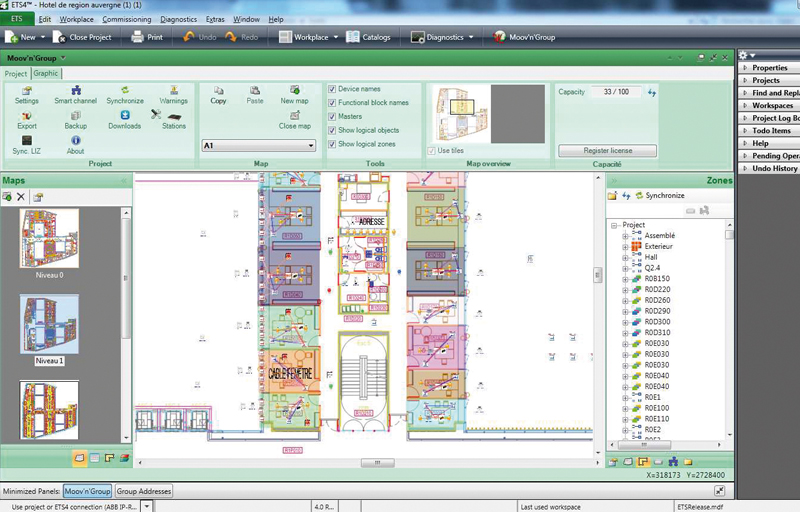Viewport: 800px width, 512px height.
Task: Select R0D310 in the zones tree
Action: [x=657, y=332]
